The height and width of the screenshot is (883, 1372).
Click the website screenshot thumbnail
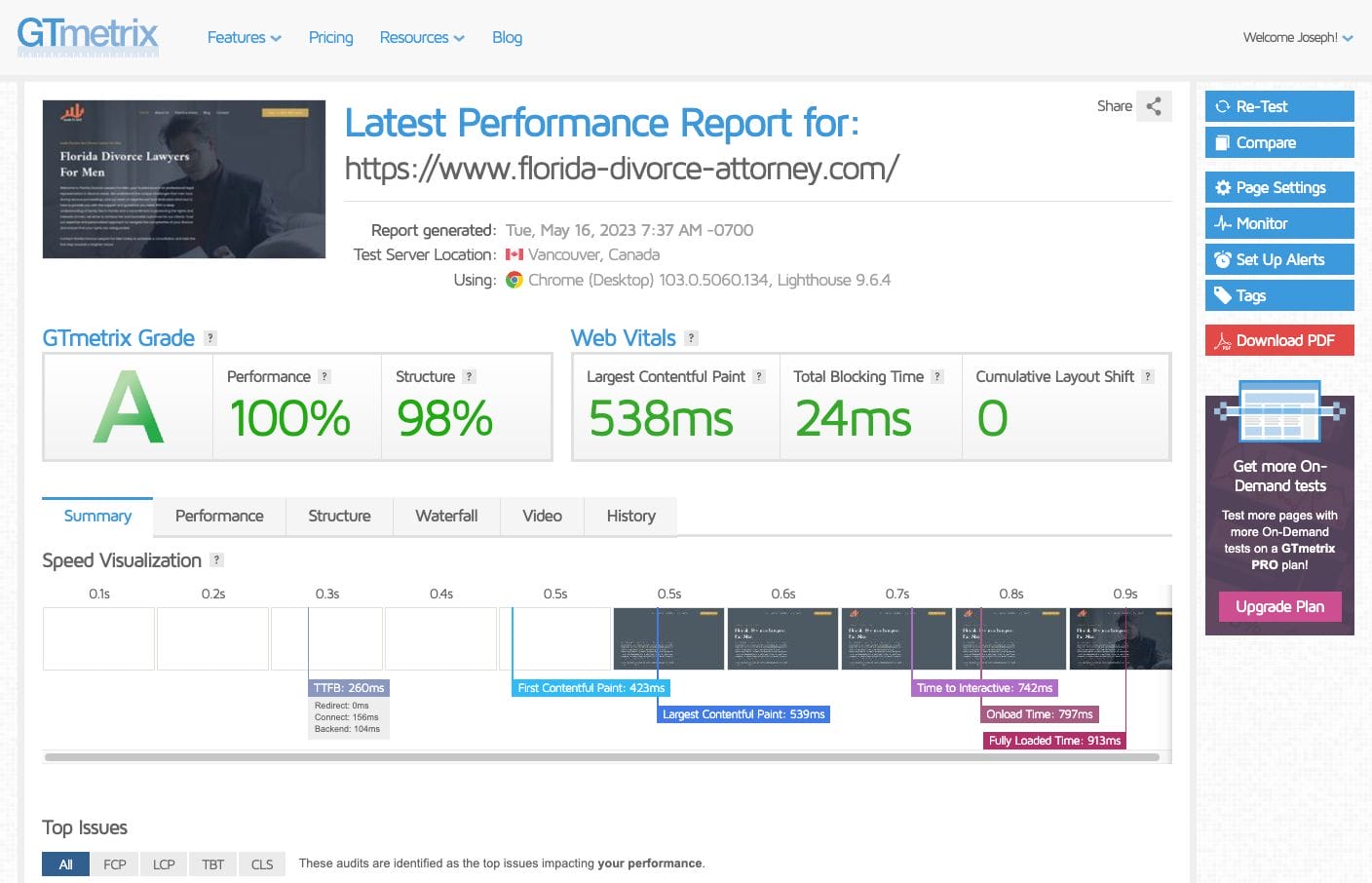tap(184, 179)
